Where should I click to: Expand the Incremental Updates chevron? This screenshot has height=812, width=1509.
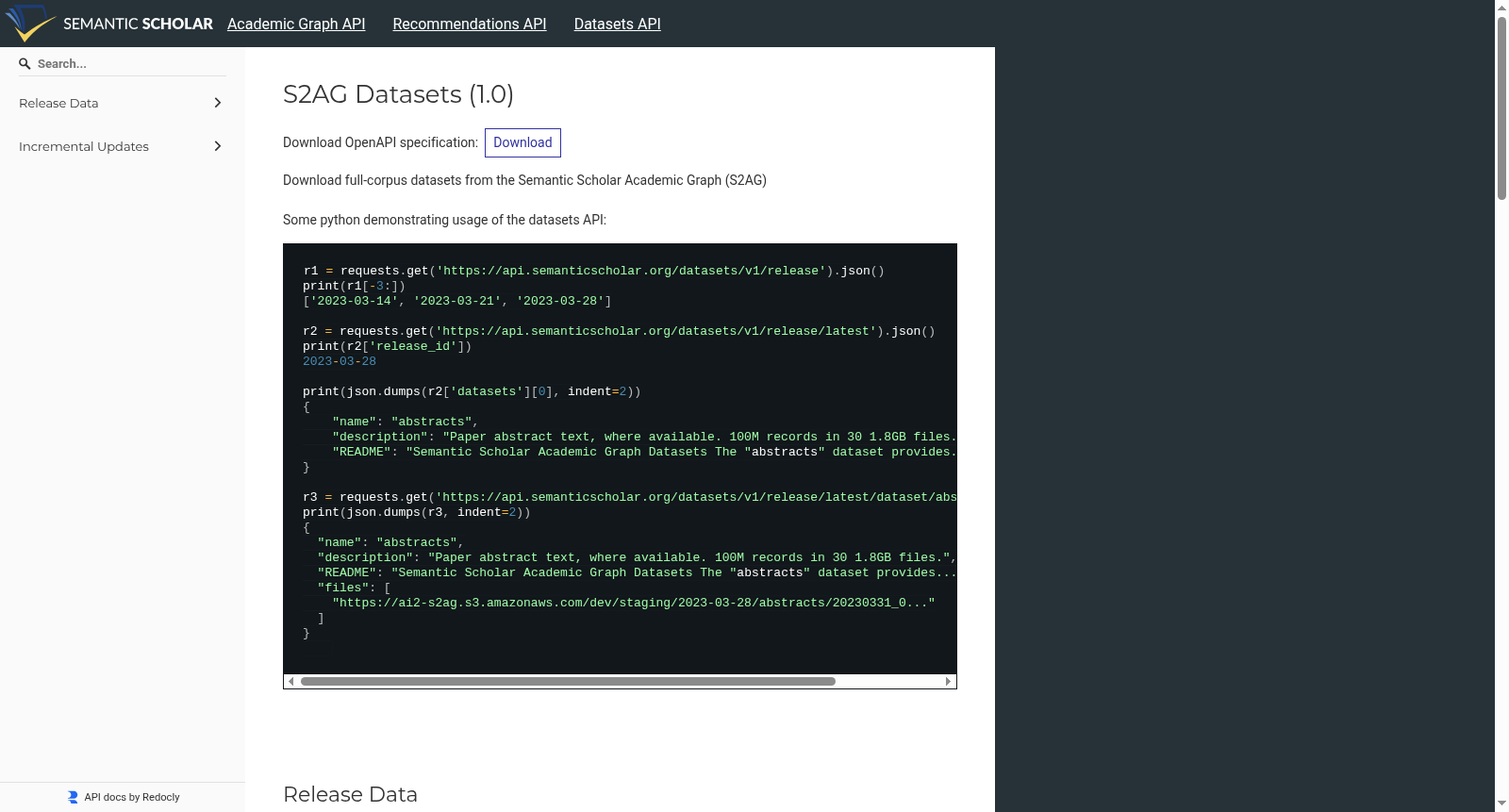point(218,146)
